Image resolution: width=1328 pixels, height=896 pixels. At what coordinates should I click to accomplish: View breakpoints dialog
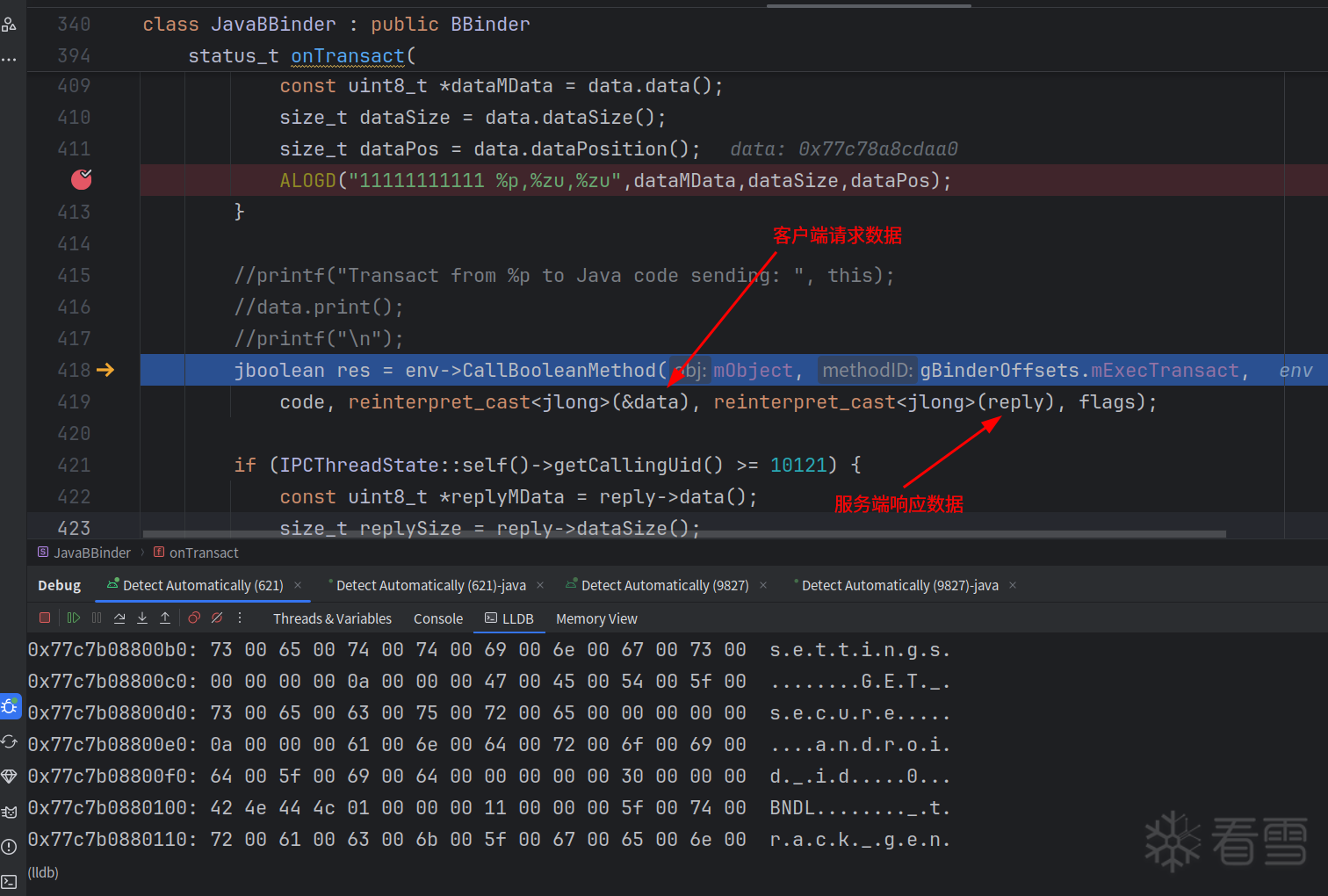click(x=194, y=618)
